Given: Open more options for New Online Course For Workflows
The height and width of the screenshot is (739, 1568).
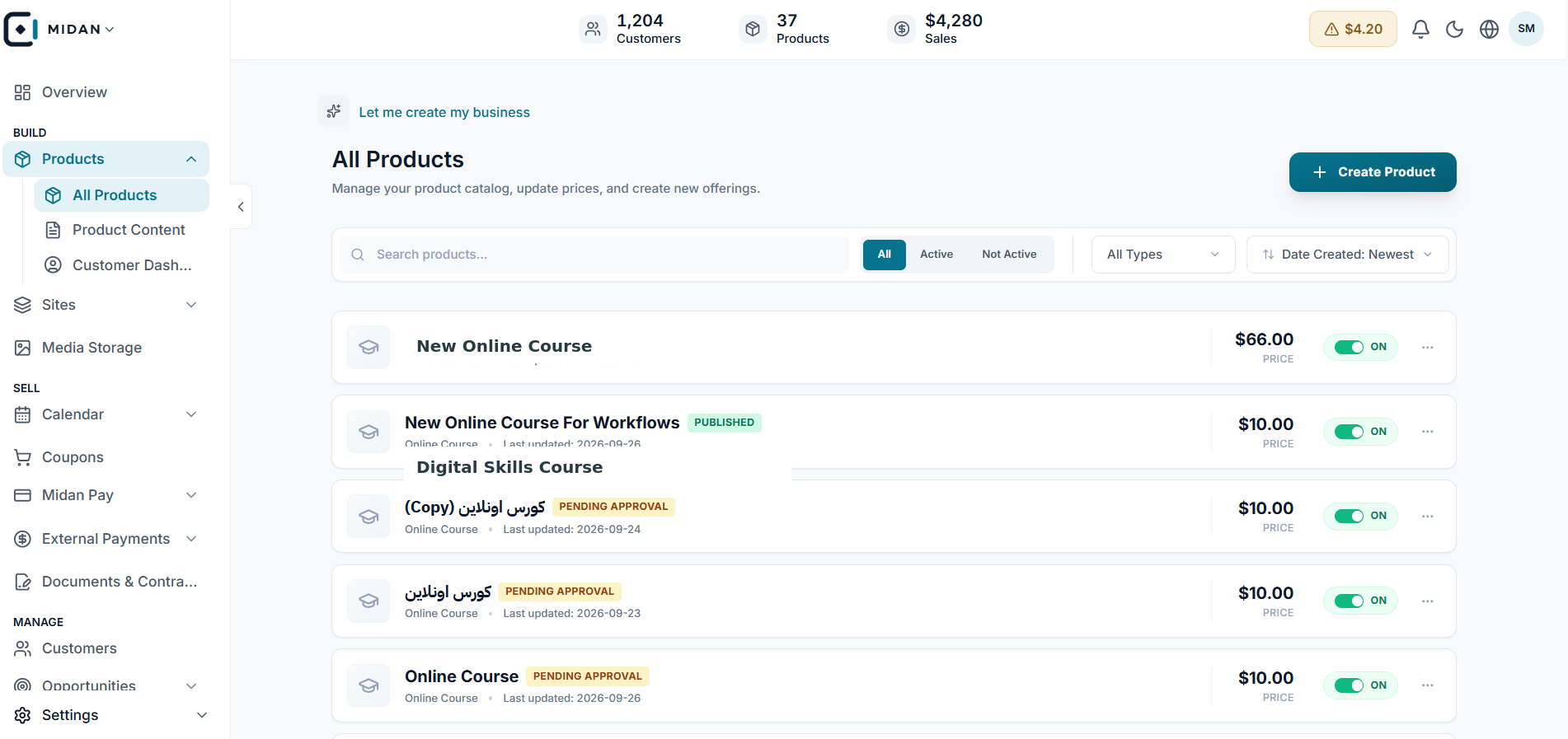Looking at the screenshot, I should (x=1428, y=432).
